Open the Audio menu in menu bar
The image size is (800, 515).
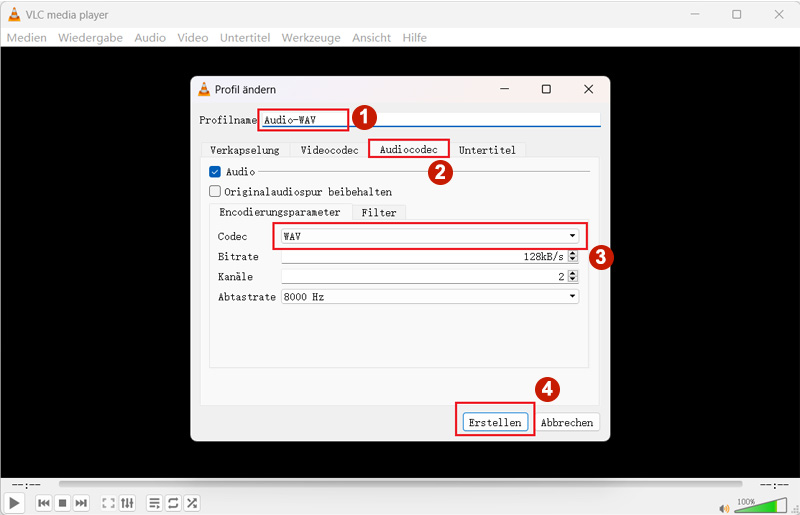[x=150, y=38]
